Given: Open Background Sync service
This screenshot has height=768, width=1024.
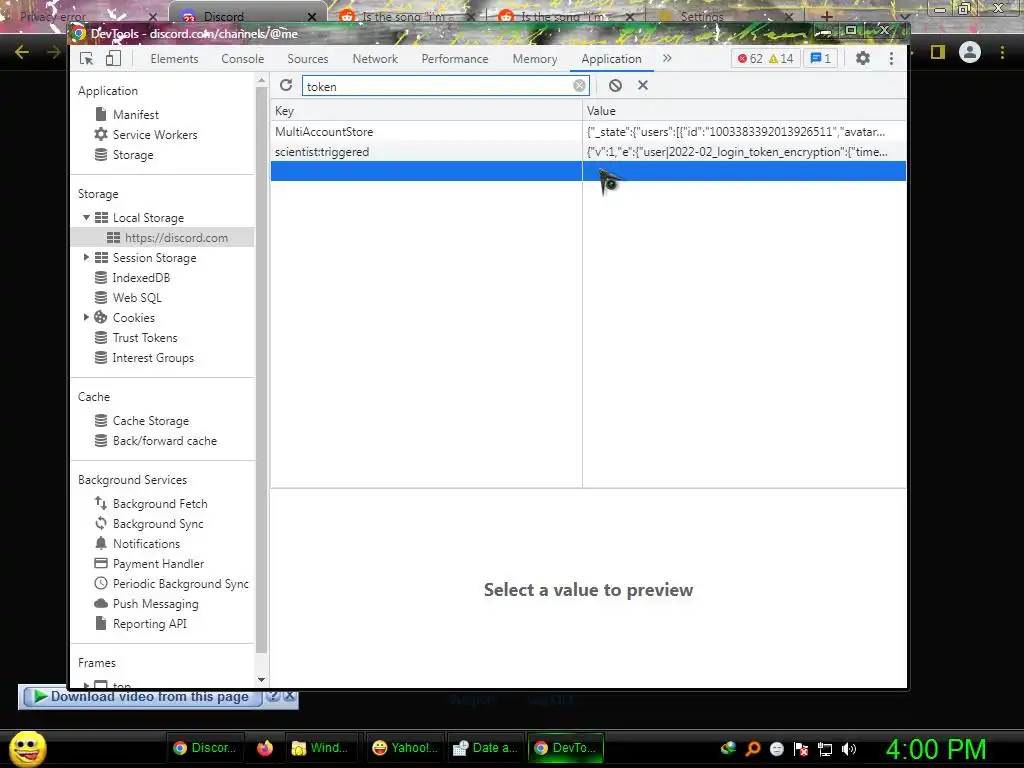Looking at the screenshot, I should click(158, 524).
